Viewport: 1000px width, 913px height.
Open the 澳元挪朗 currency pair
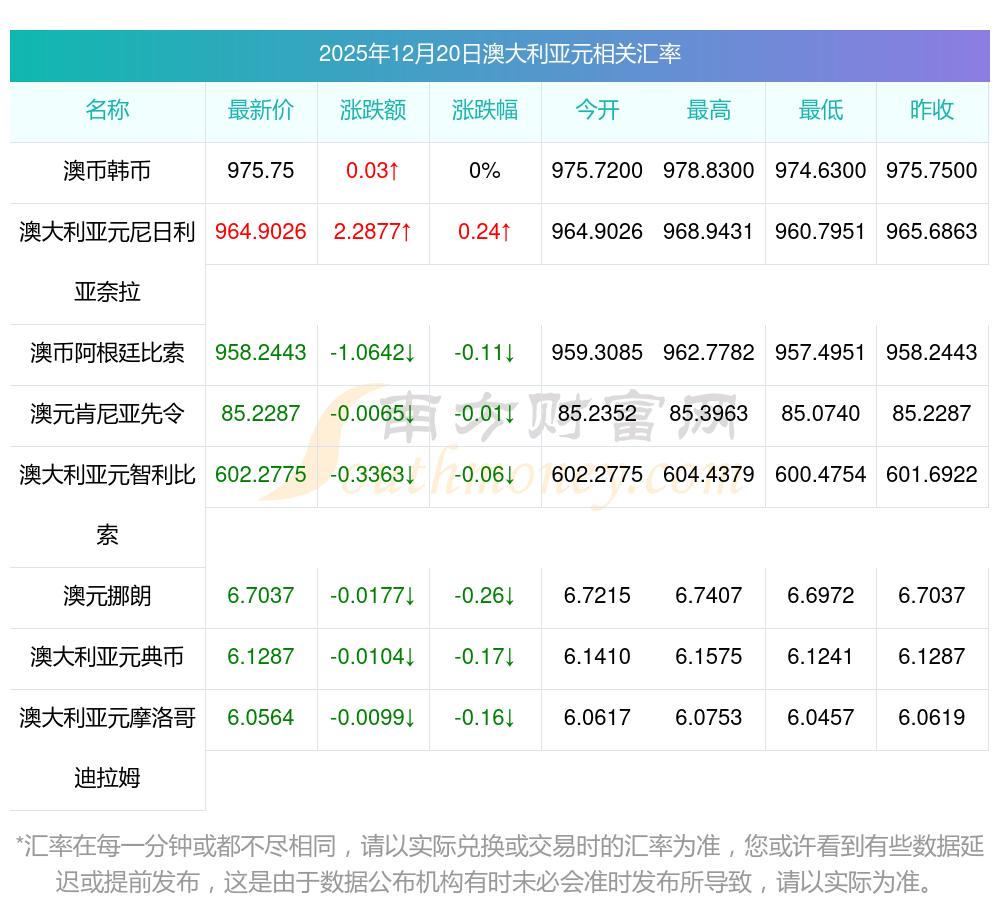point(107,597)
